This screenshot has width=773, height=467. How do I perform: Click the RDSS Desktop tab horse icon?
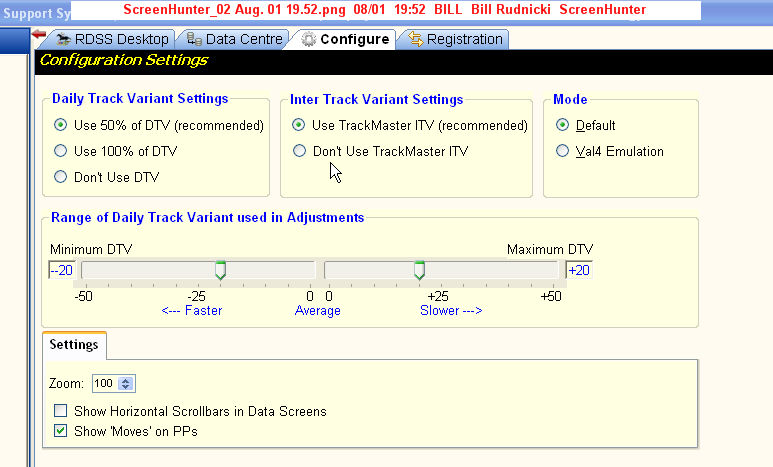tap(63, 39)
